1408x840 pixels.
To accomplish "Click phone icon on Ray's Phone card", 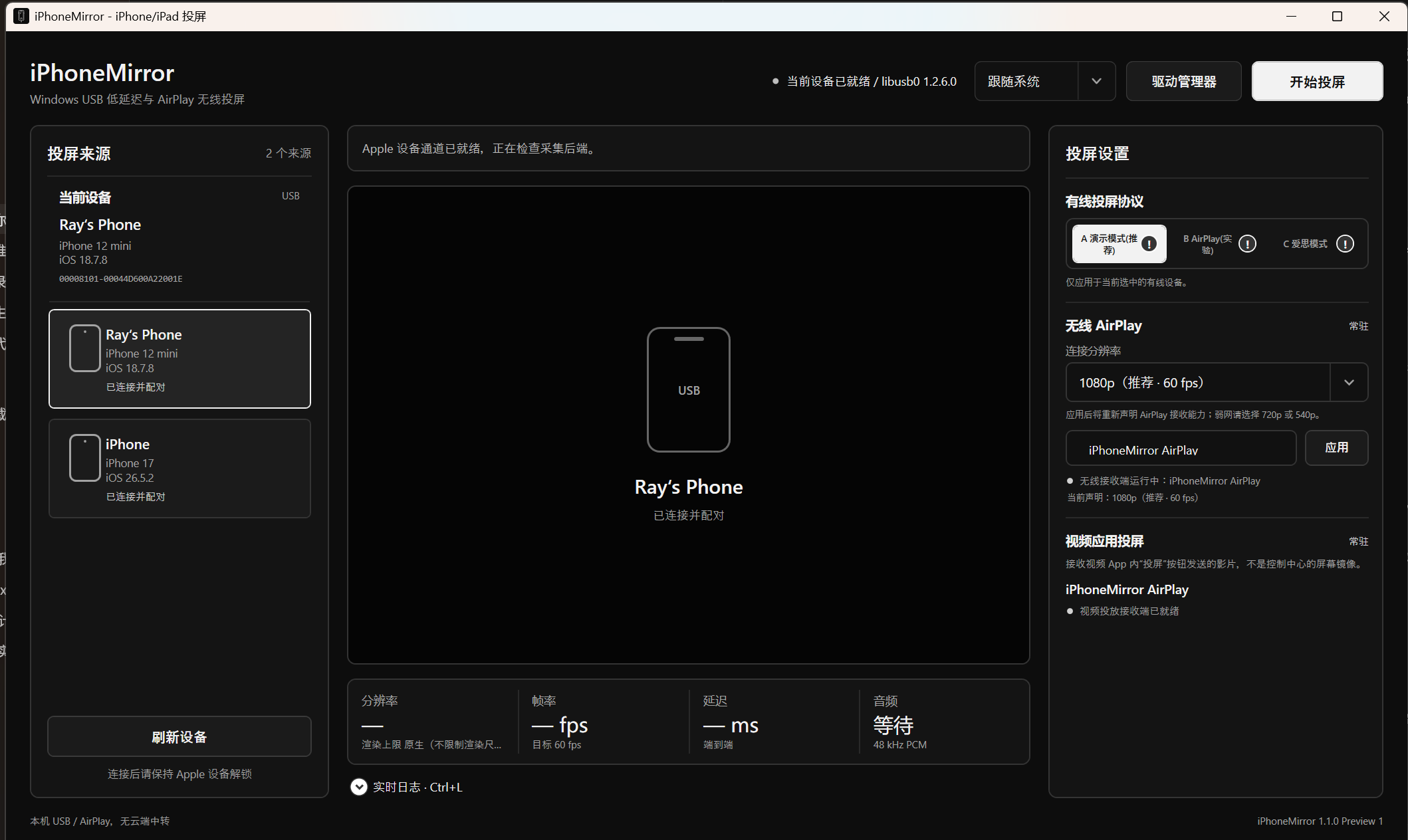I will coord(85,348).
